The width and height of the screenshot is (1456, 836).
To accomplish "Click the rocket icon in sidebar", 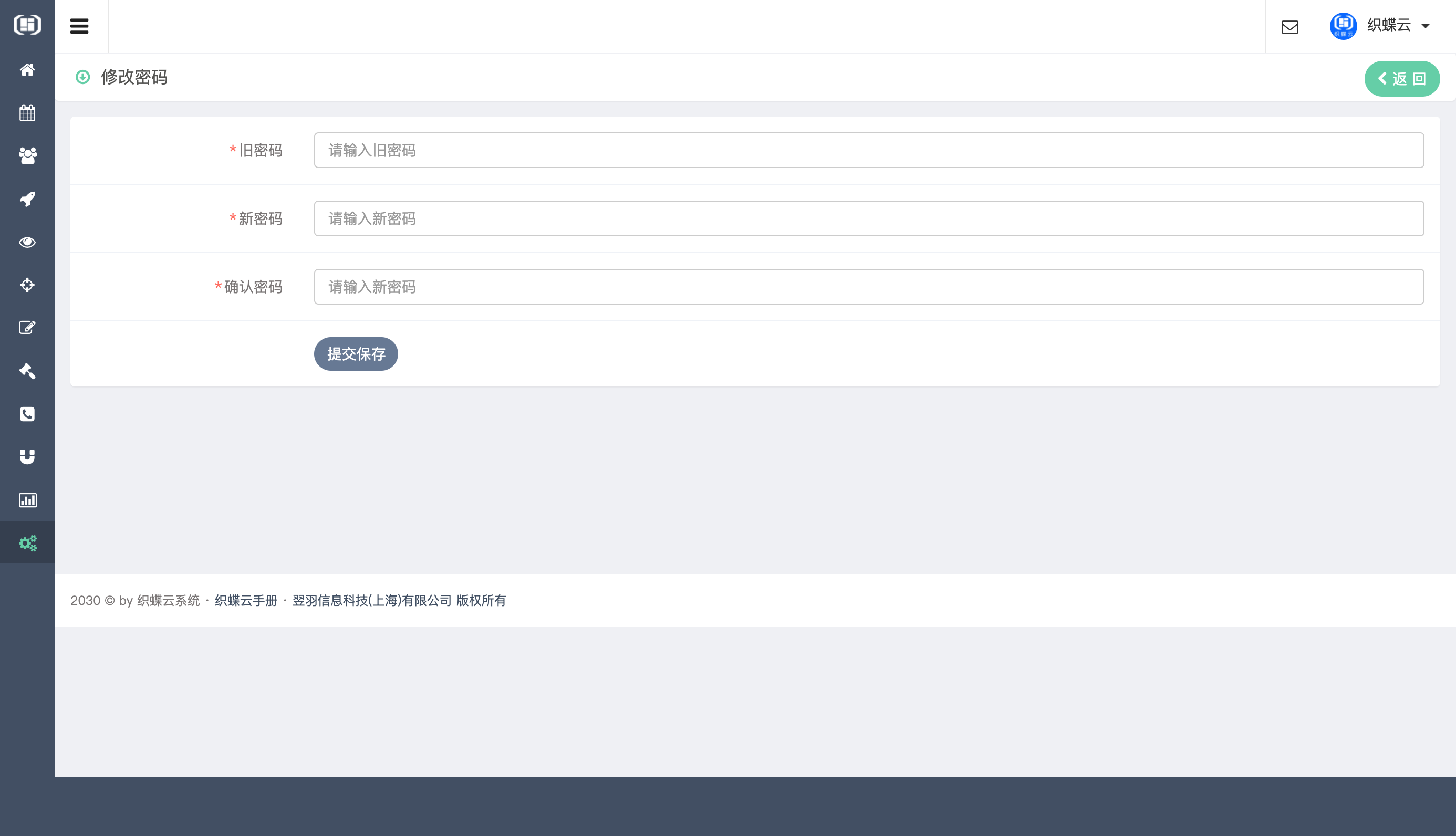I will tap(27, 199).
